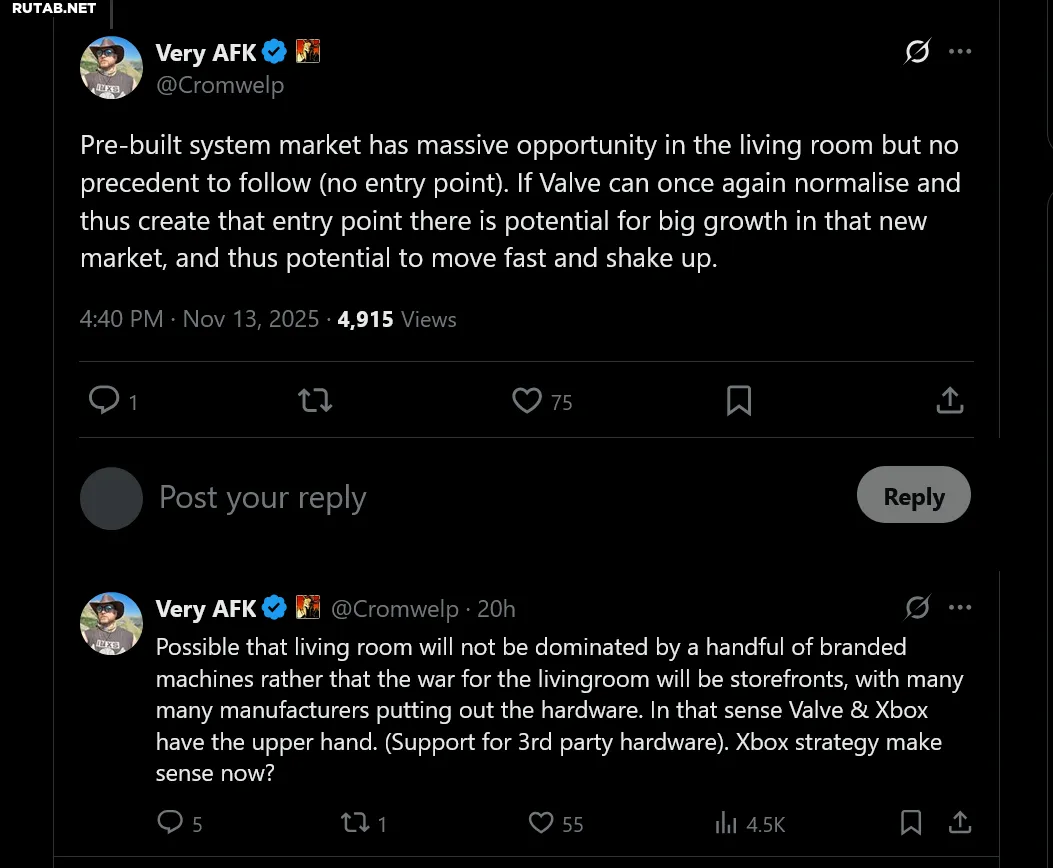The width and height of the screenshot is (1053, 868).
Task: Bookmark the reply post
Action: (911, 823)
